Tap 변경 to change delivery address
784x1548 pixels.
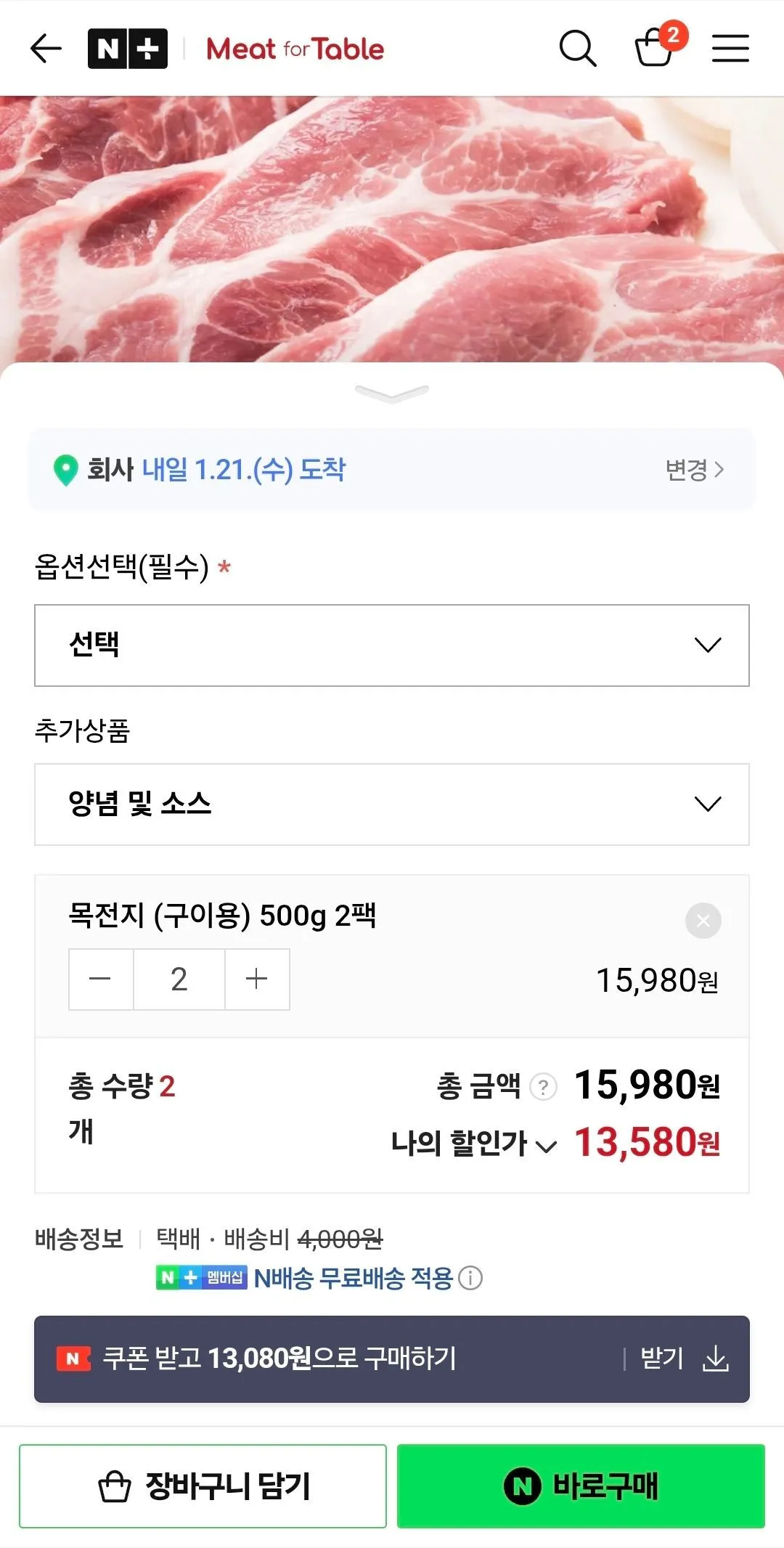coord(694,470)
